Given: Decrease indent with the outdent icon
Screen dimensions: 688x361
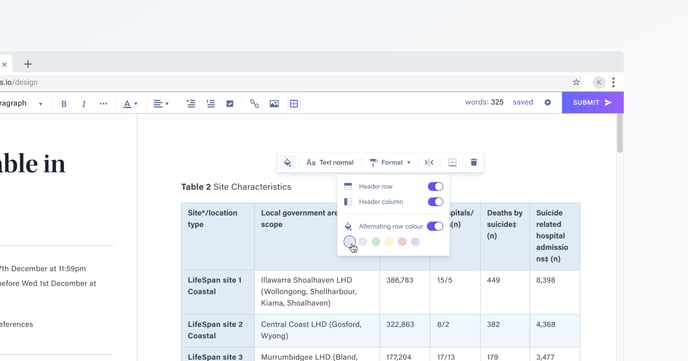Looking at the screenshot, I should [190, 104].
